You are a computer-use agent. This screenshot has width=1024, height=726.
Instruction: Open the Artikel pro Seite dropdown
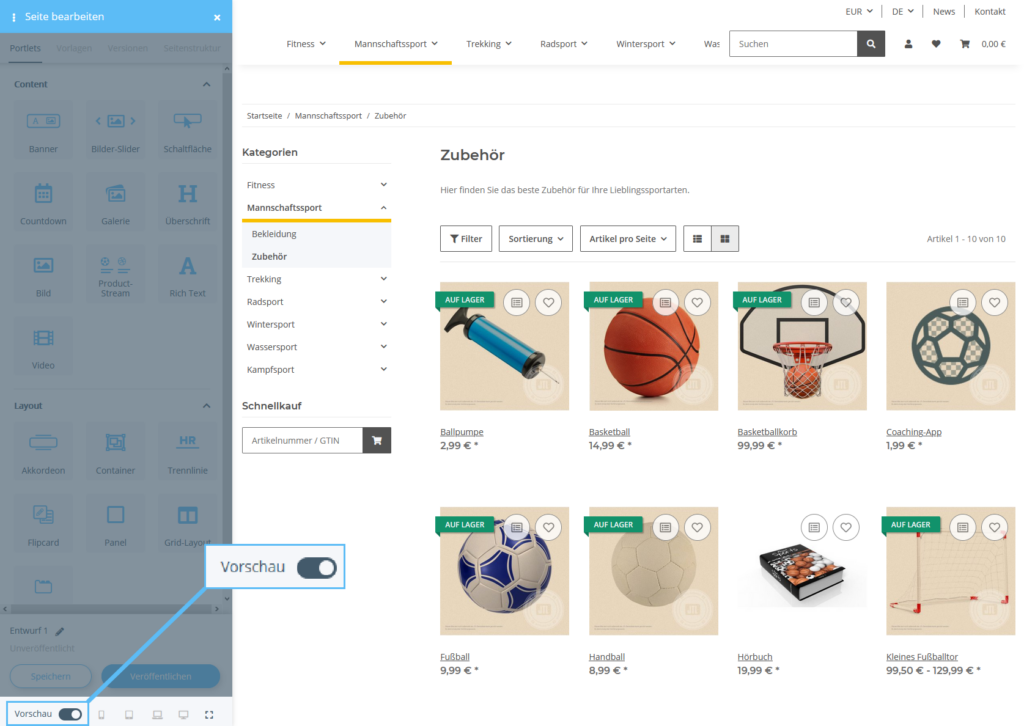pos(627,239)
